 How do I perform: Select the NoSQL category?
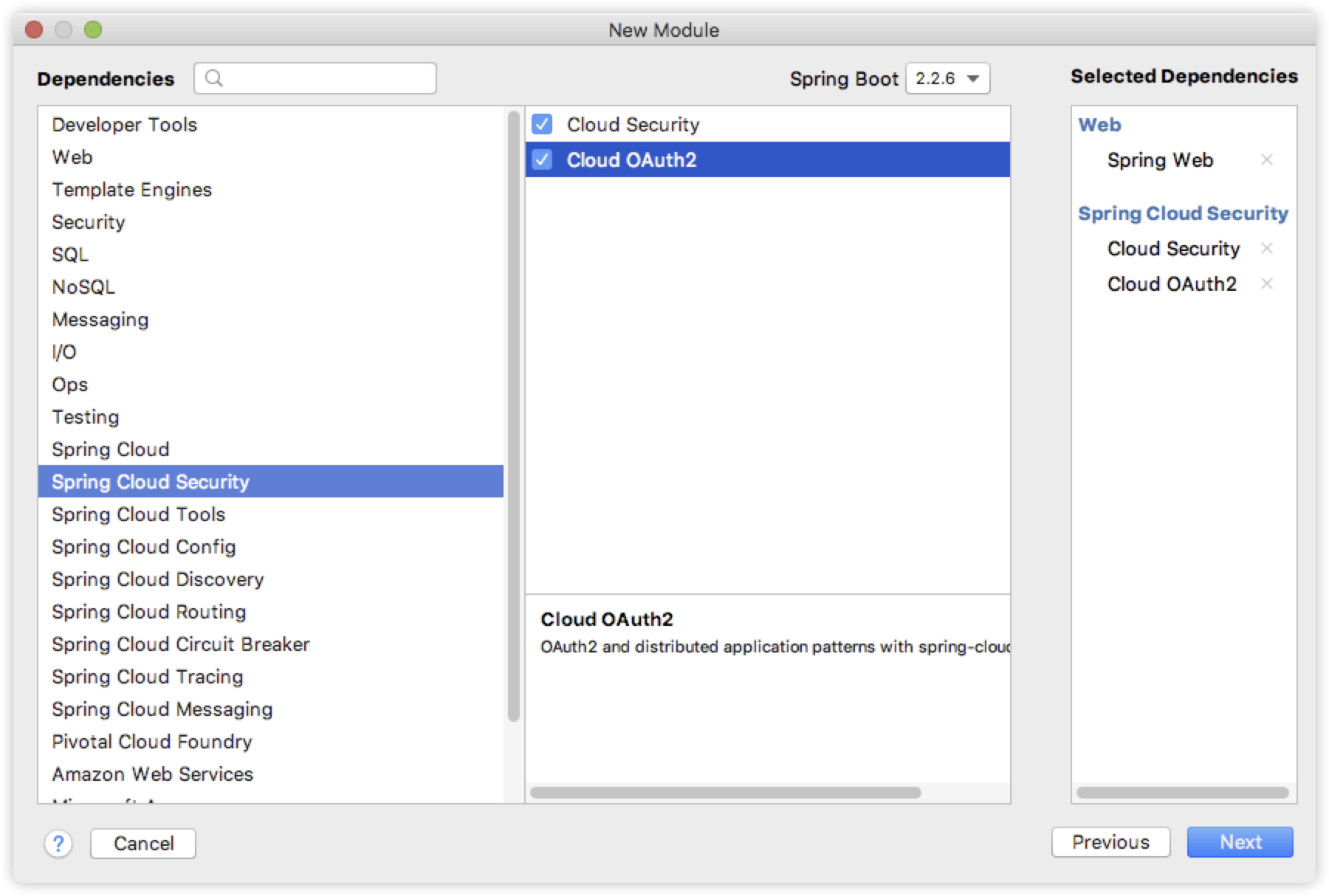pos(83,286)
